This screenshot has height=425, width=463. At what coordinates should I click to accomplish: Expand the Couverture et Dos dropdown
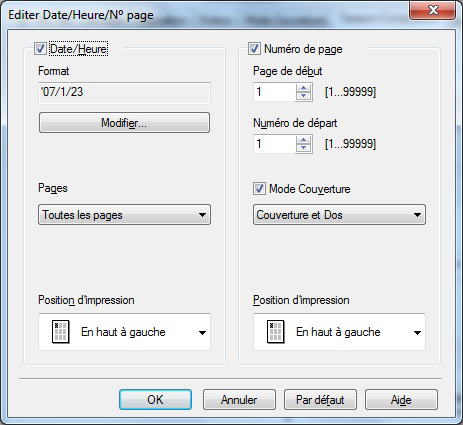(339, 215)
